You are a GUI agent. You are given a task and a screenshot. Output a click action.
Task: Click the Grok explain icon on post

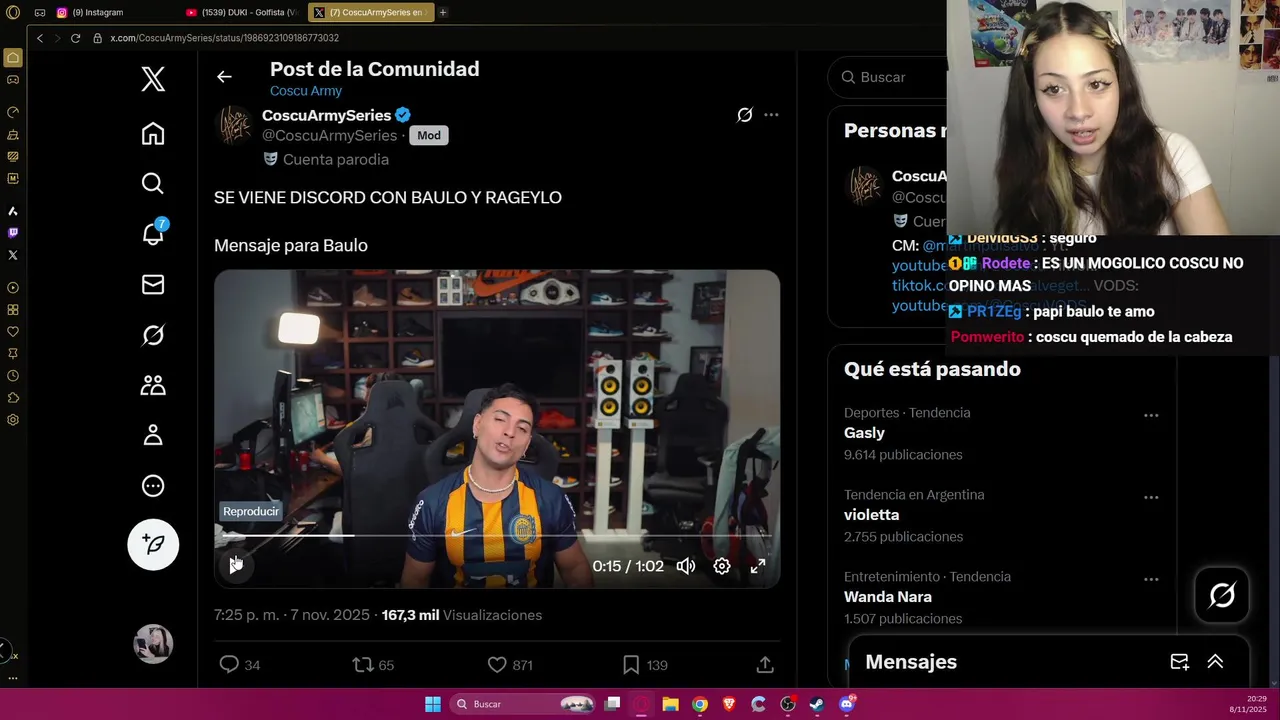click(745, 115)
